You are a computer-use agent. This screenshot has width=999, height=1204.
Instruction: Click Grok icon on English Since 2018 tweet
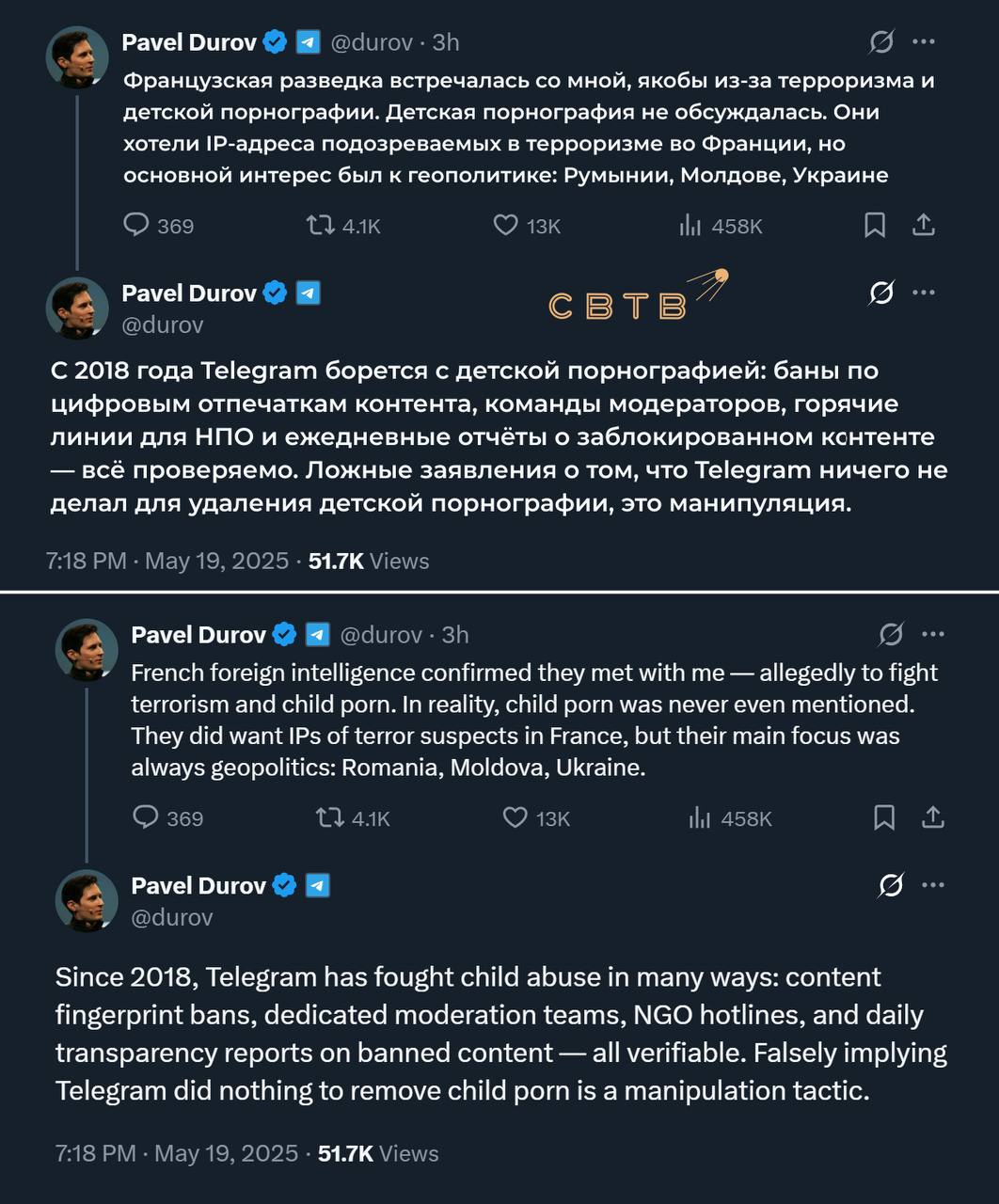coord(891,885)
